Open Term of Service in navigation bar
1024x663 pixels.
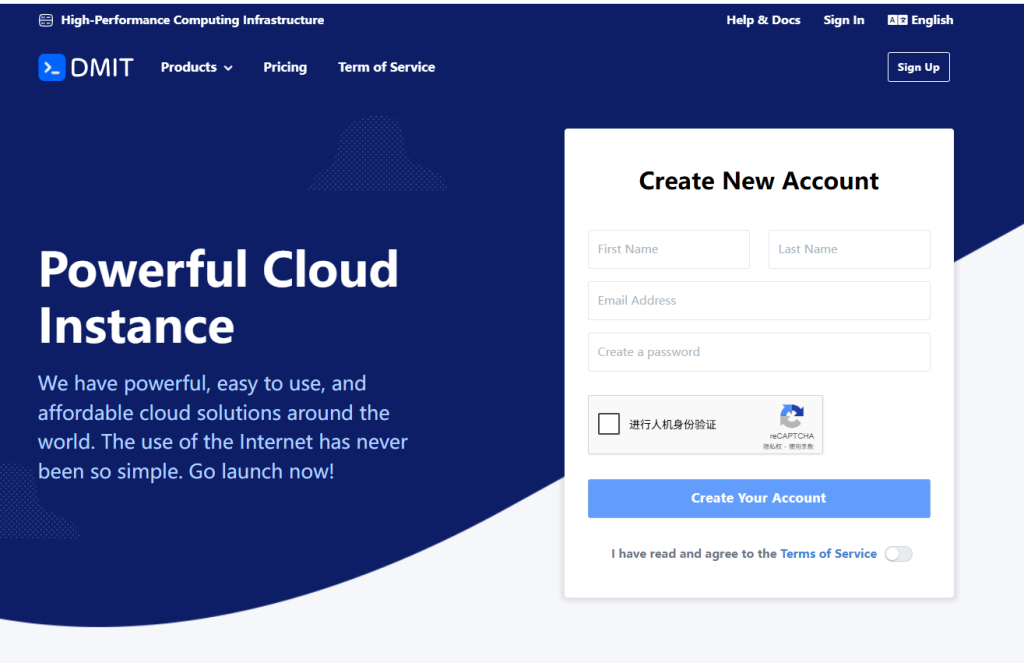pyautogui.click(x=386, y=67)
